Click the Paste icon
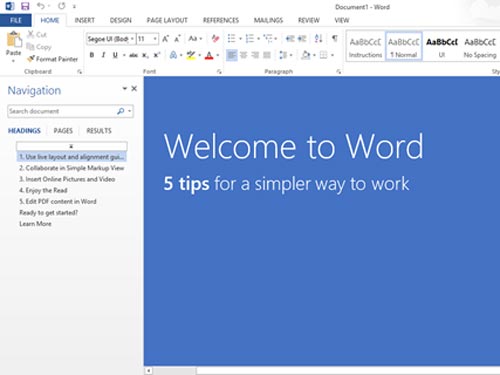This screenshot has width=500, height=375. click(13, 40)
